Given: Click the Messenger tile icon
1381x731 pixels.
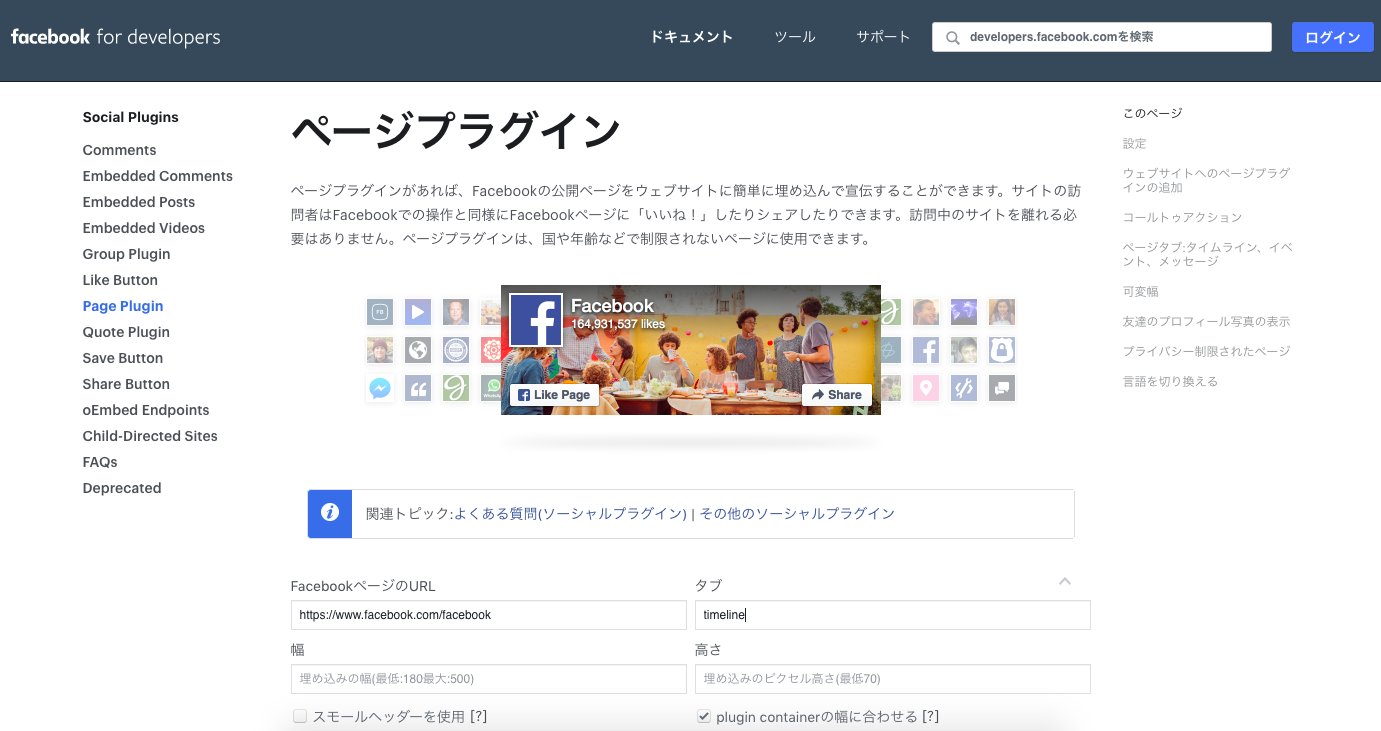Looking at the screenshot, I should (380, 388).
